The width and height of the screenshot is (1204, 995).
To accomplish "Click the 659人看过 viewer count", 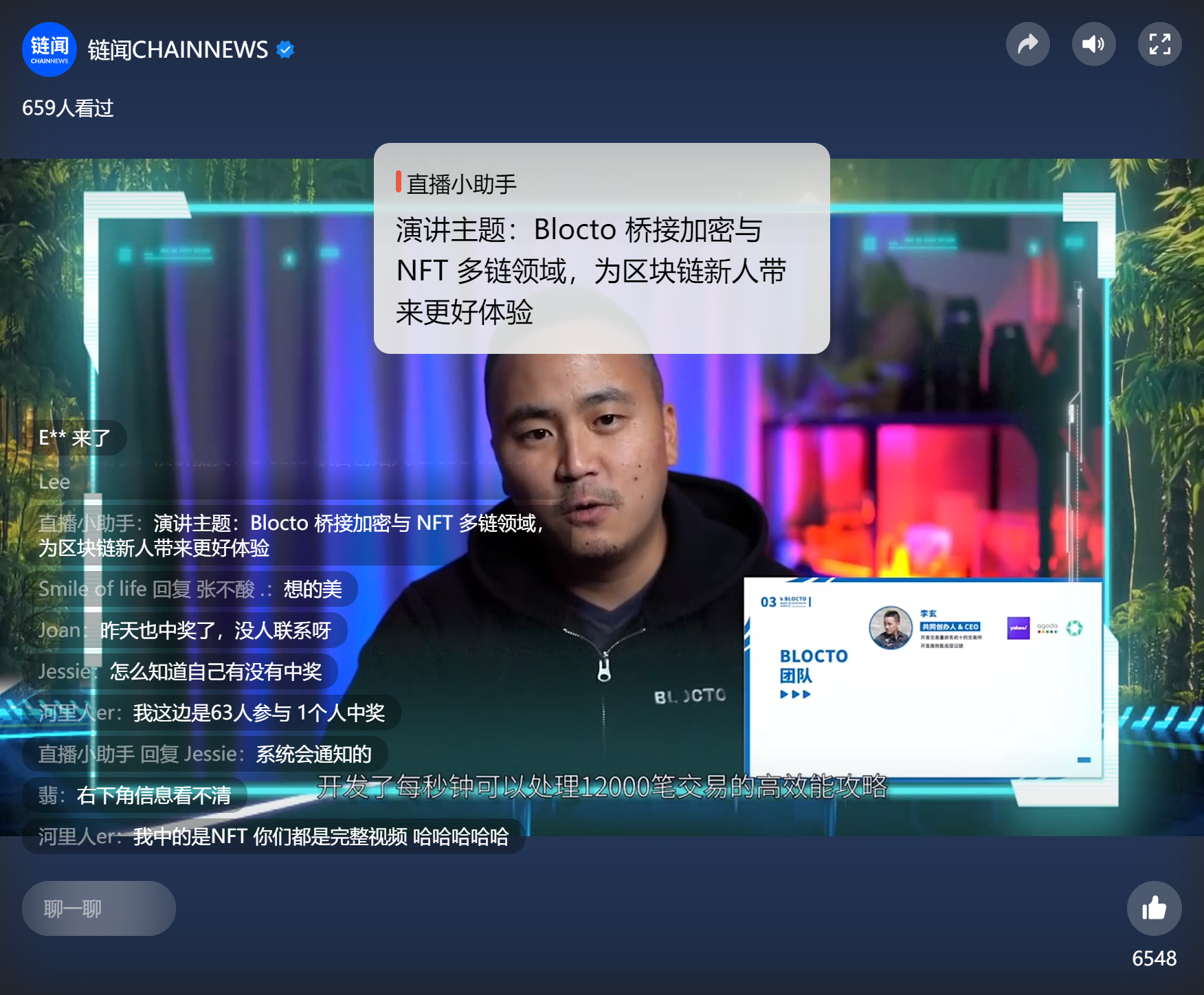I will (x=68, y=108).
